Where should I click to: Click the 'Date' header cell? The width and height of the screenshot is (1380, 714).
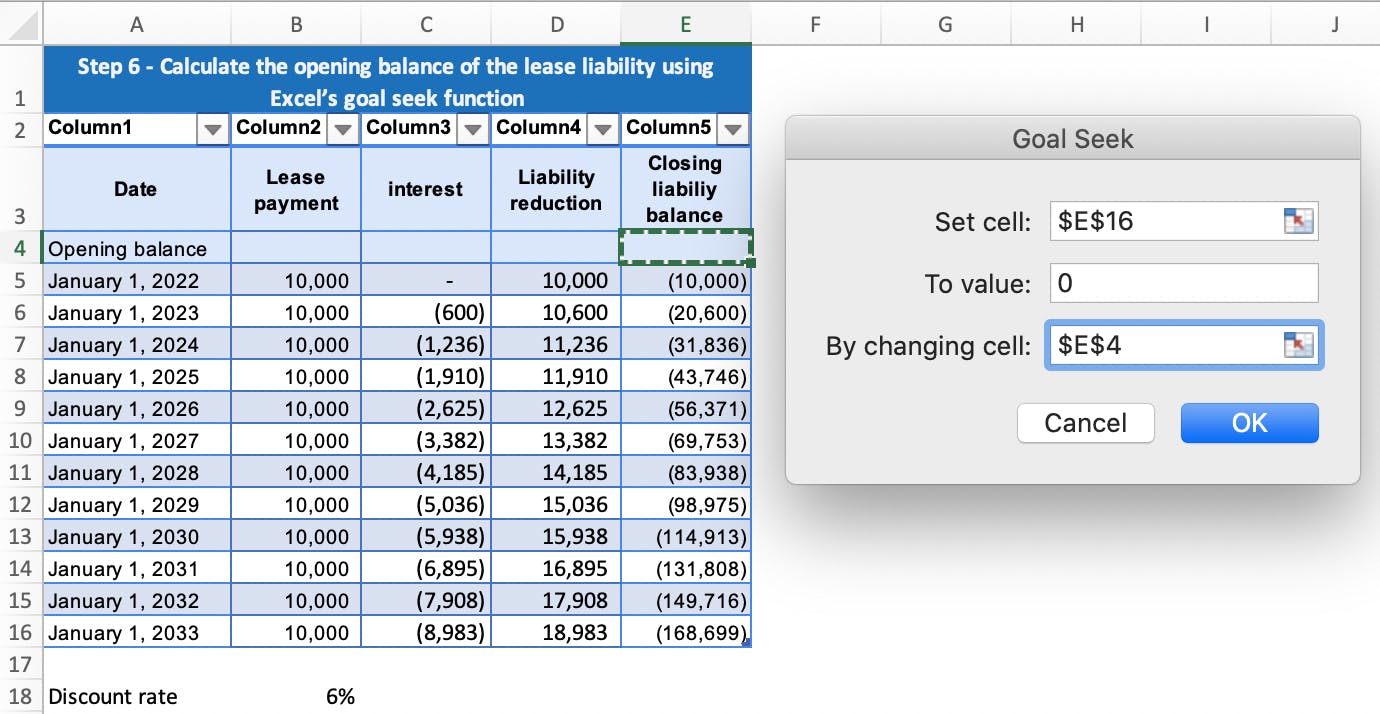(x=136, y=189)
